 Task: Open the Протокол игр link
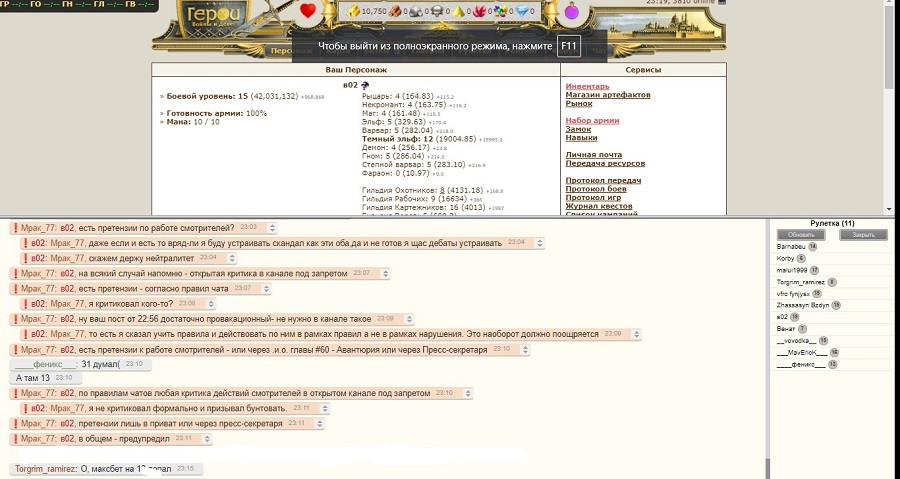point(593,197)
